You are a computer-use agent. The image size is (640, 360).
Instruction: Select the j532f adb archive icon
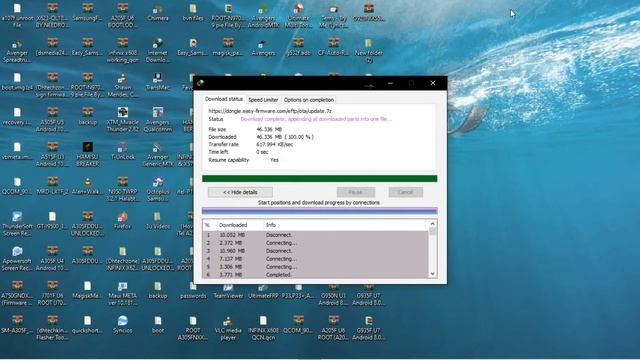pos(298,47)
